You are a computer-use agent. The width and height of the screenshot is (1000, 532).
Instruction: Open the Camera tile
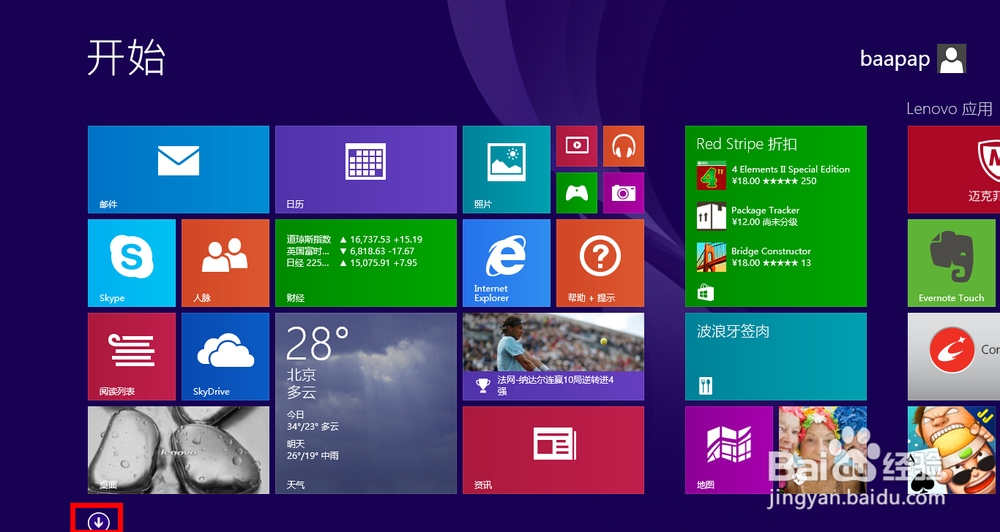click(623, 193)
